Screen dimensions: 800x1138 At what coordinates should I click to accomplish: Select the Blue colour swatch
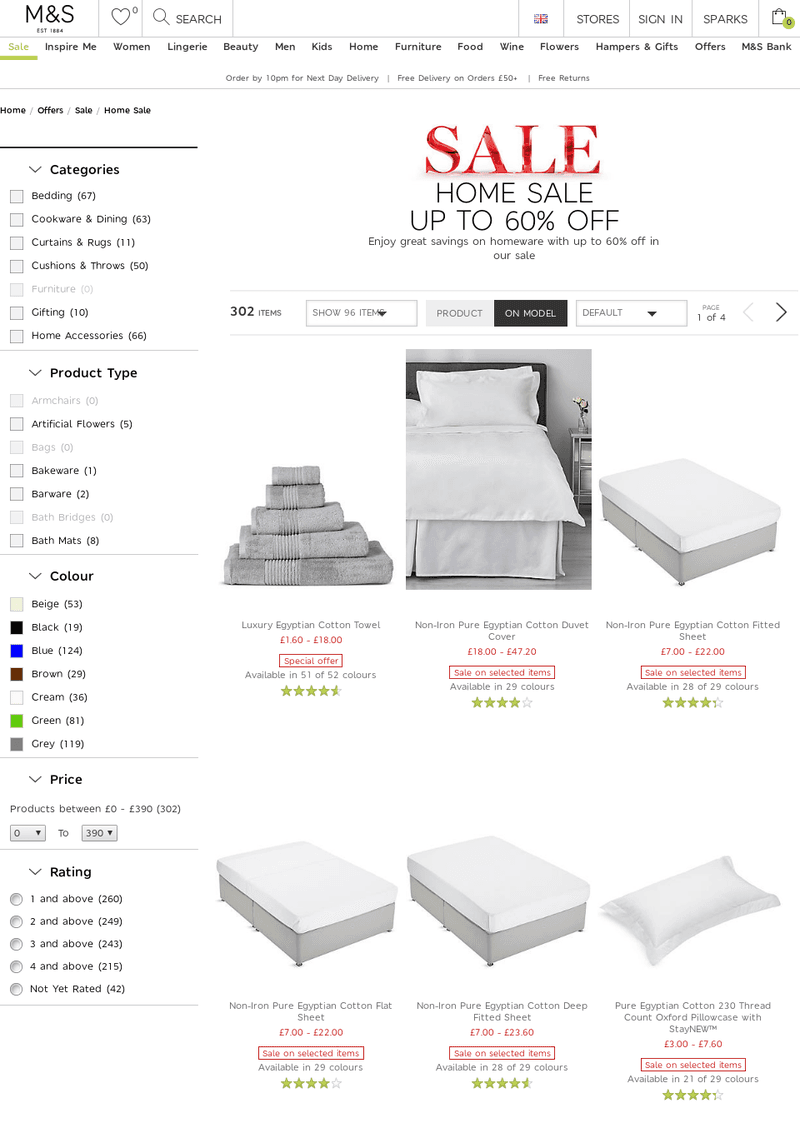[x=17, y=651]
